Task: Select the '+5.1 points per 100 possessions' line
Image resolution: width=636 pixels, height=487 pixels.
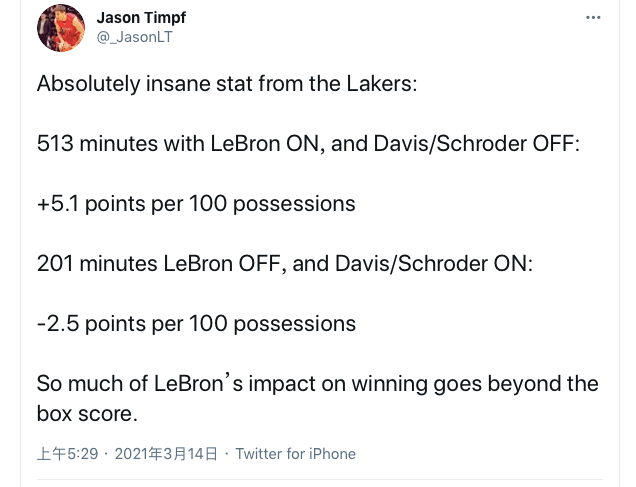Action: pos(196,204)
